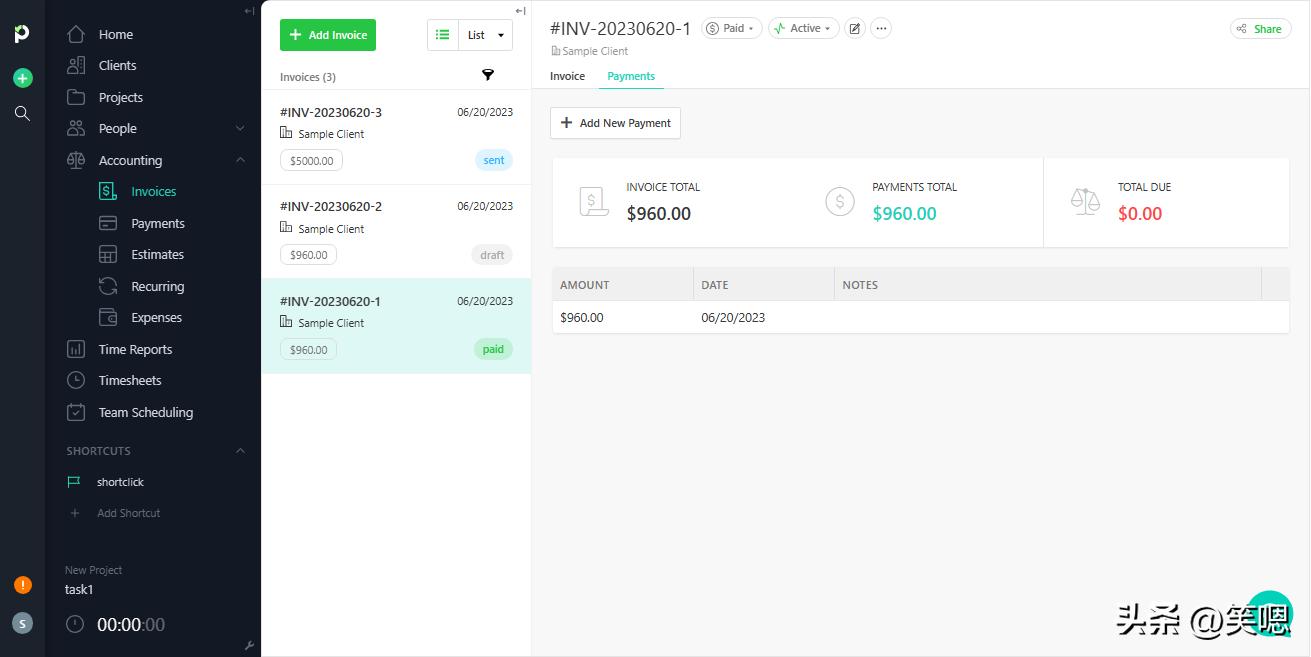Open search with magnifier icon
Viewport: 1311px width, 657px height.
(x=22, y=113)
